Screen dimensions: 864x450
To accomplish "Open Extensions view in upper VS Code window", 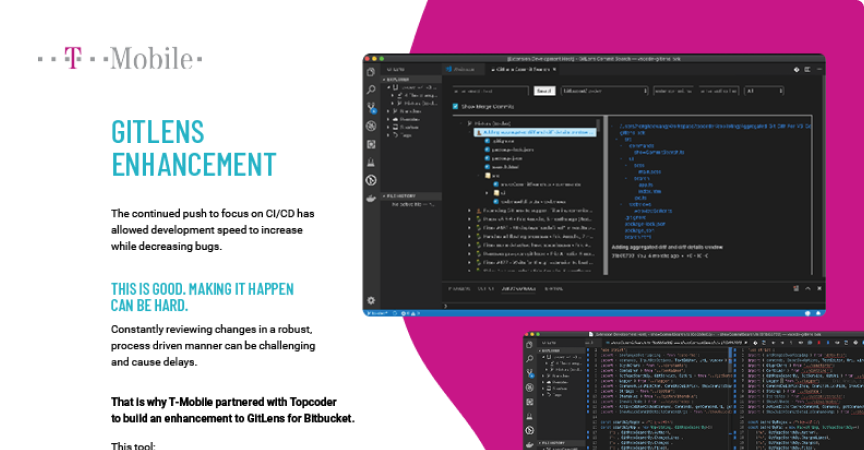I will pos(371,144).
